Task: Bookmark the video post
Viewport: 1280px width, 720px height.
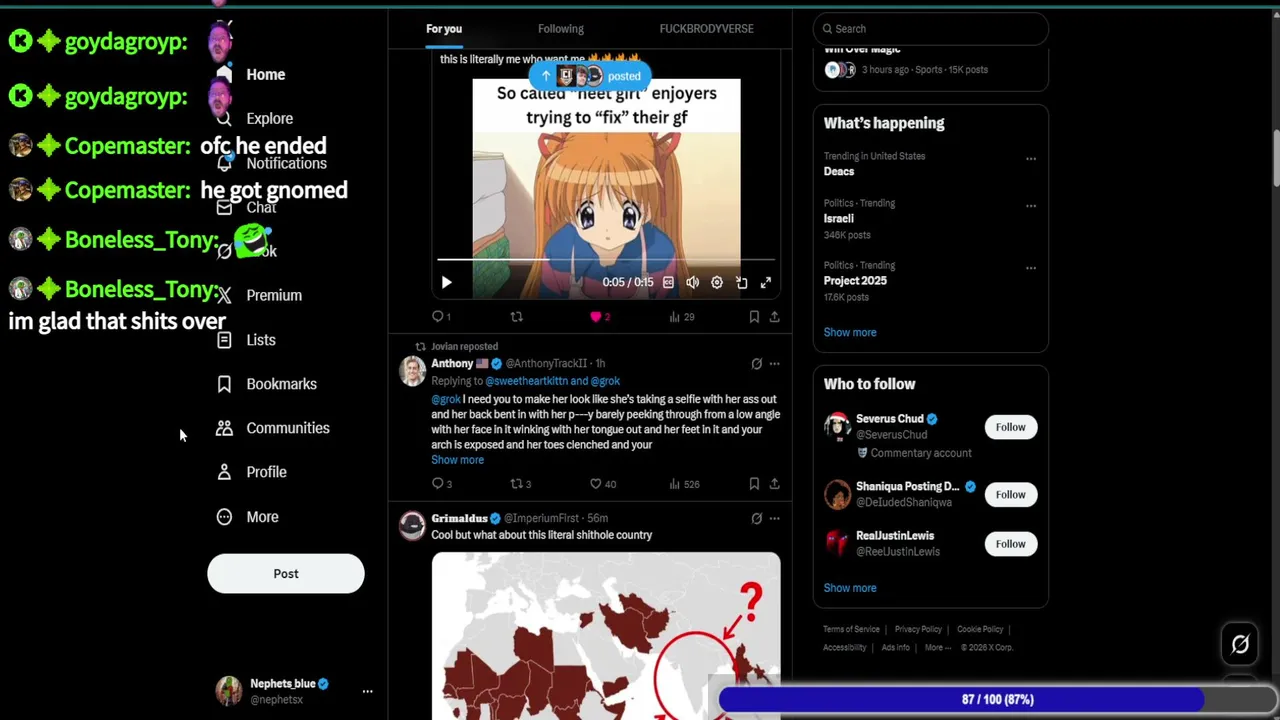Action: tap(754, 317)
